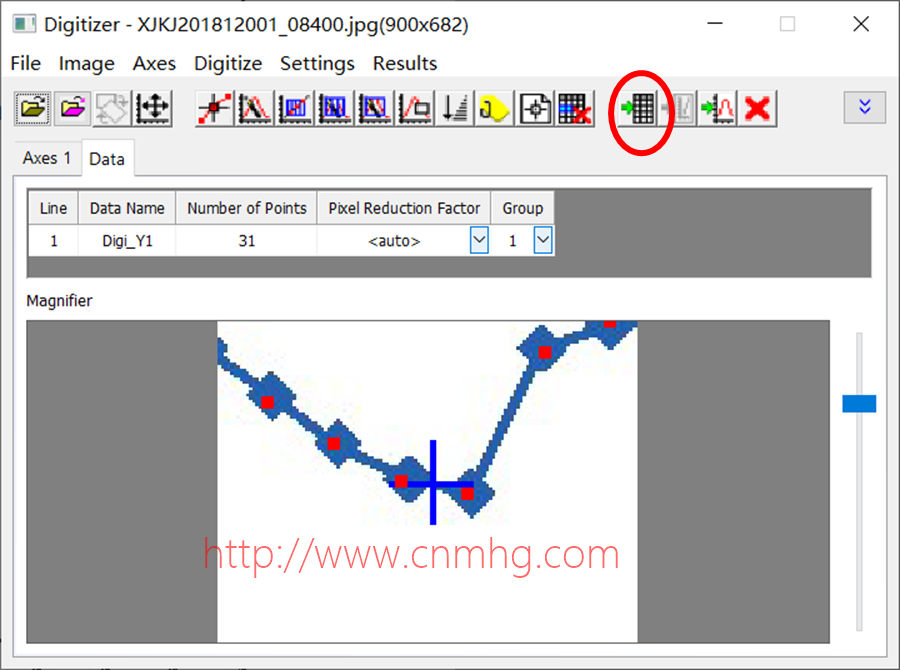Open the Results menu
This screenshot has width=900, height=670.
(x=404, y=63)
